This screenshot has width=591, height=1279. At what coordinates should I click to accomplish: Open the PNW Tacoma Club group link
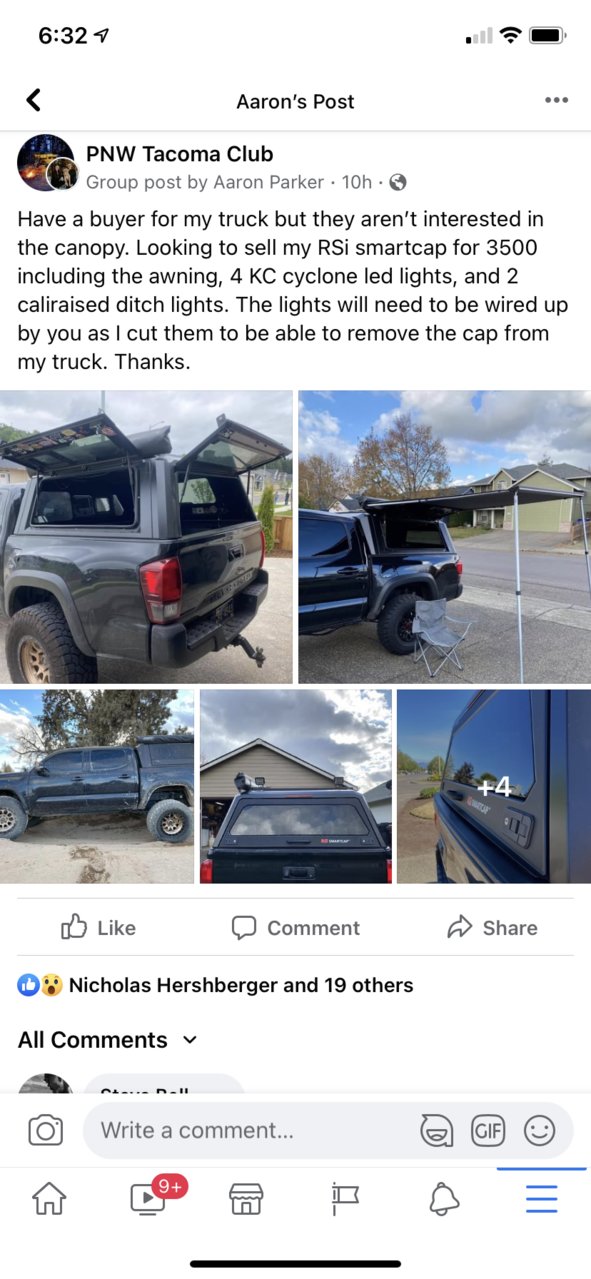(x=179, y=154)
